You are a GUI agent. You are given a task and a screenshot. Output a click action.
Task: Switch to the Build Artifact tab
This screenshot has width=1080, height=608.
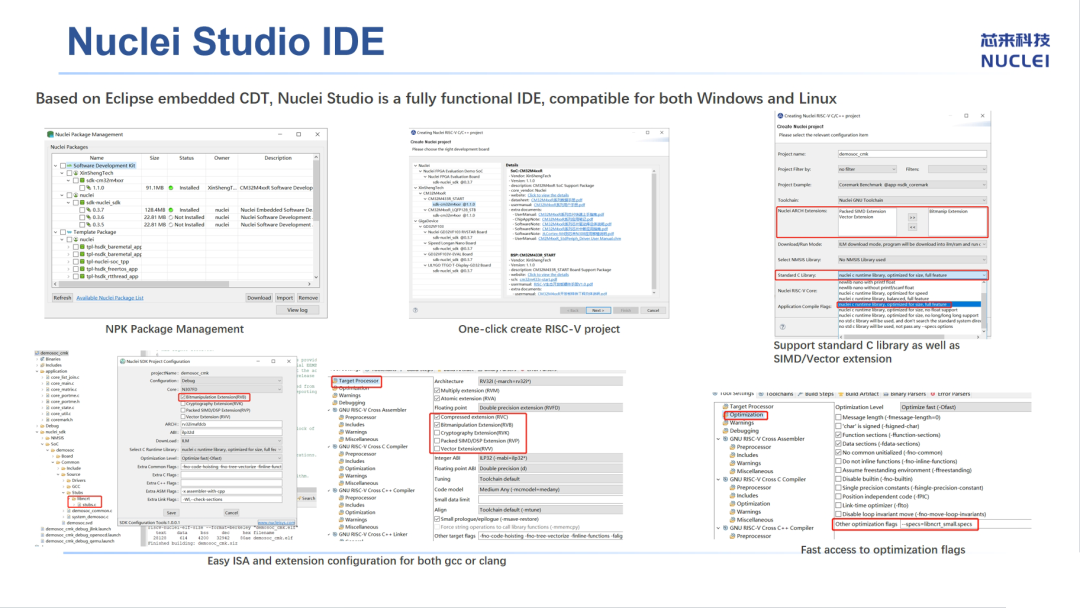pos(858,395)
